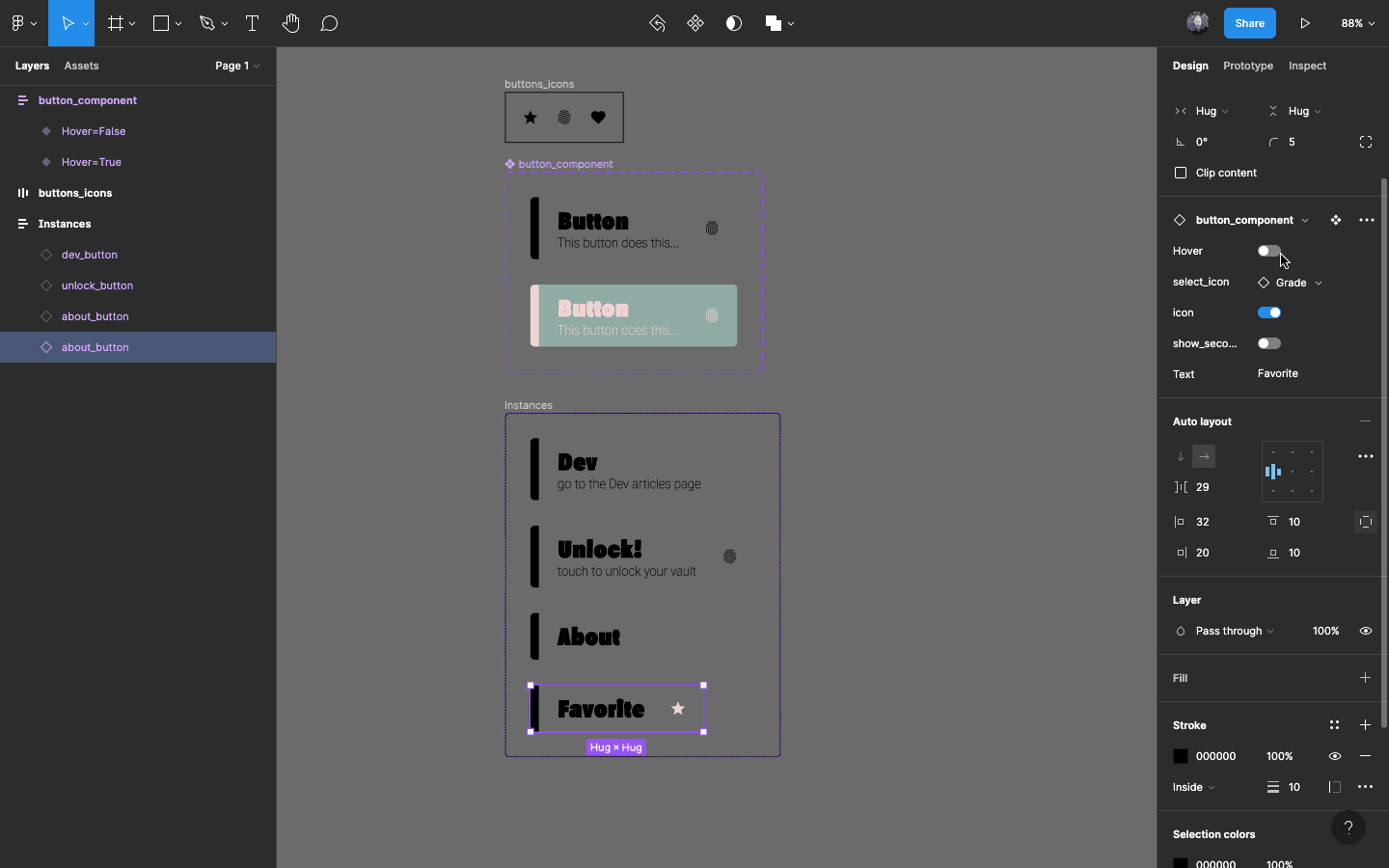Remove the 000000 stroke
The width and height of the screenshot is (1389, 868).
click(1365, 756)
